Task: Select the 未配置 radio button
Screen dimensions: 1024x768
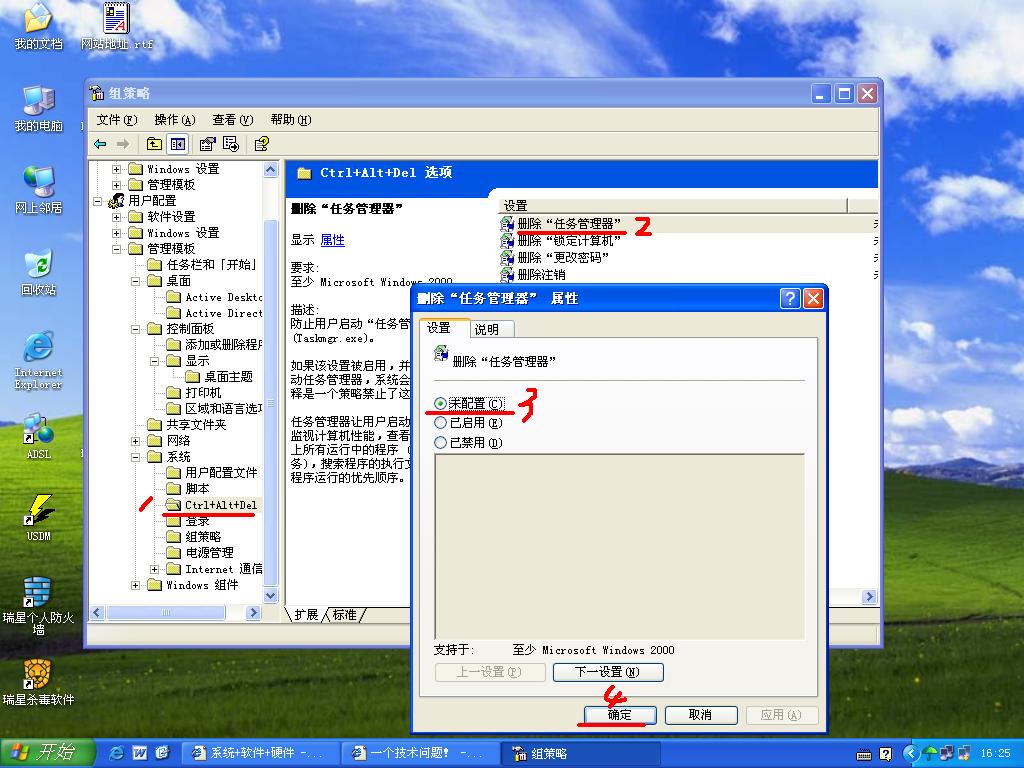Action: coord(440,404)
